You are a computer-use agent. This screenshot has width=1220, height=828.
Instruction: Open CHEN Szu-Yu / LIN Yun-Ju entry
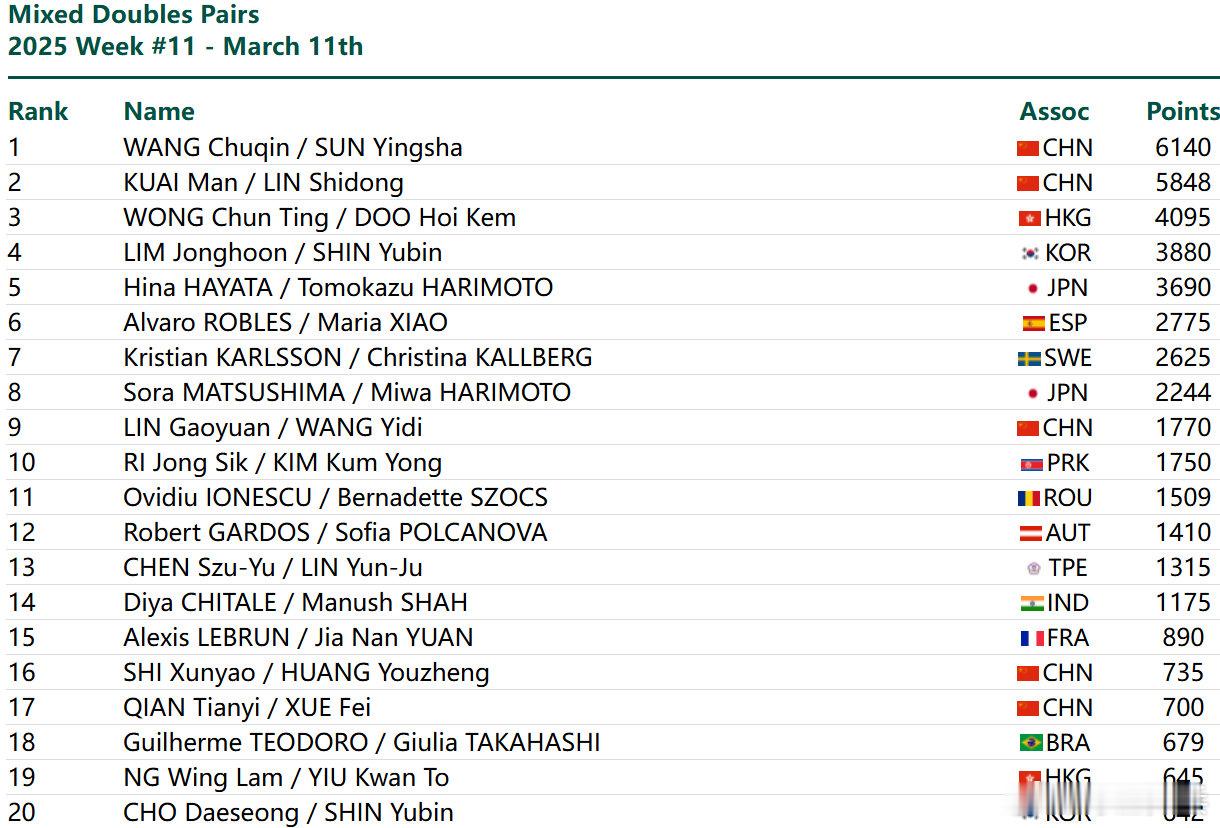pos(273,568)
